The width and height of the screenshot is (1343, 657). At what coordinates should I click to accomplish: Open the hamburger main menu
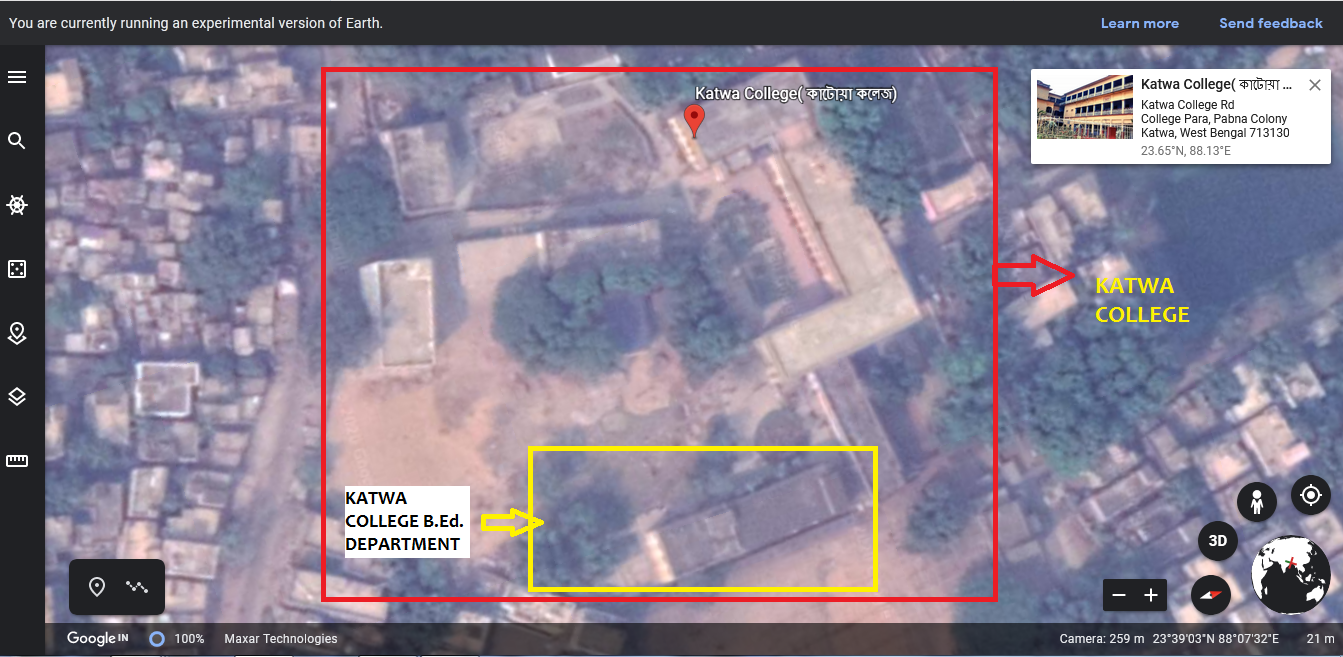17,77
